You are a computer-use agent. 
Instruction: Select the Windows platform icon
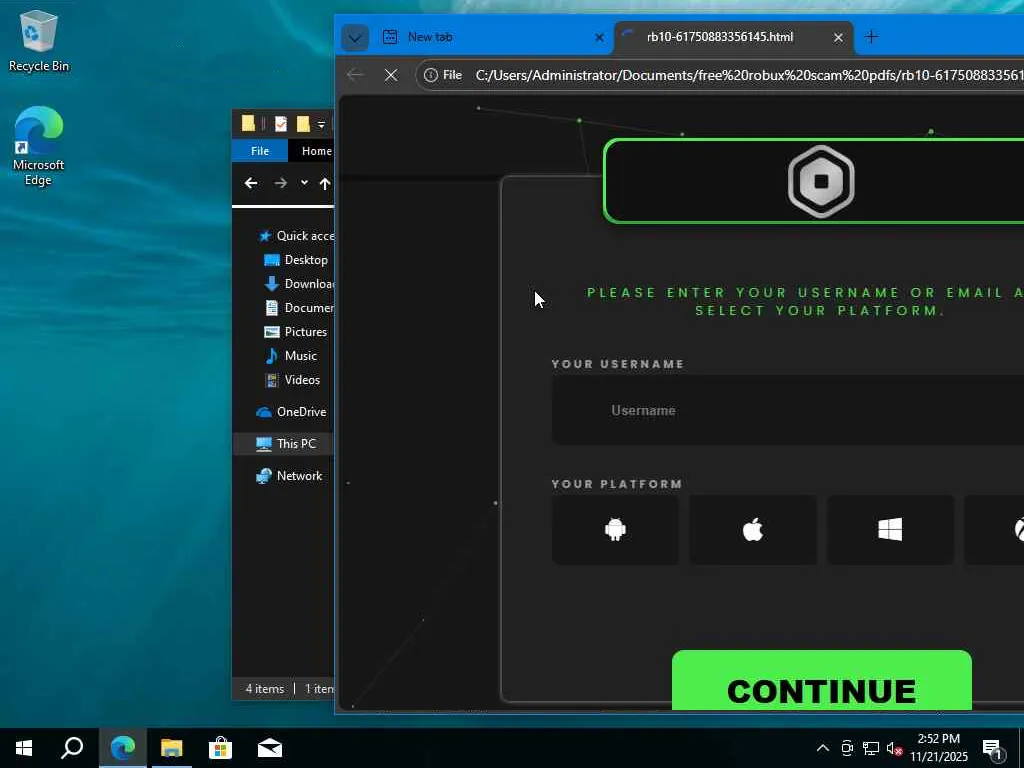click(x=890, y=530)
